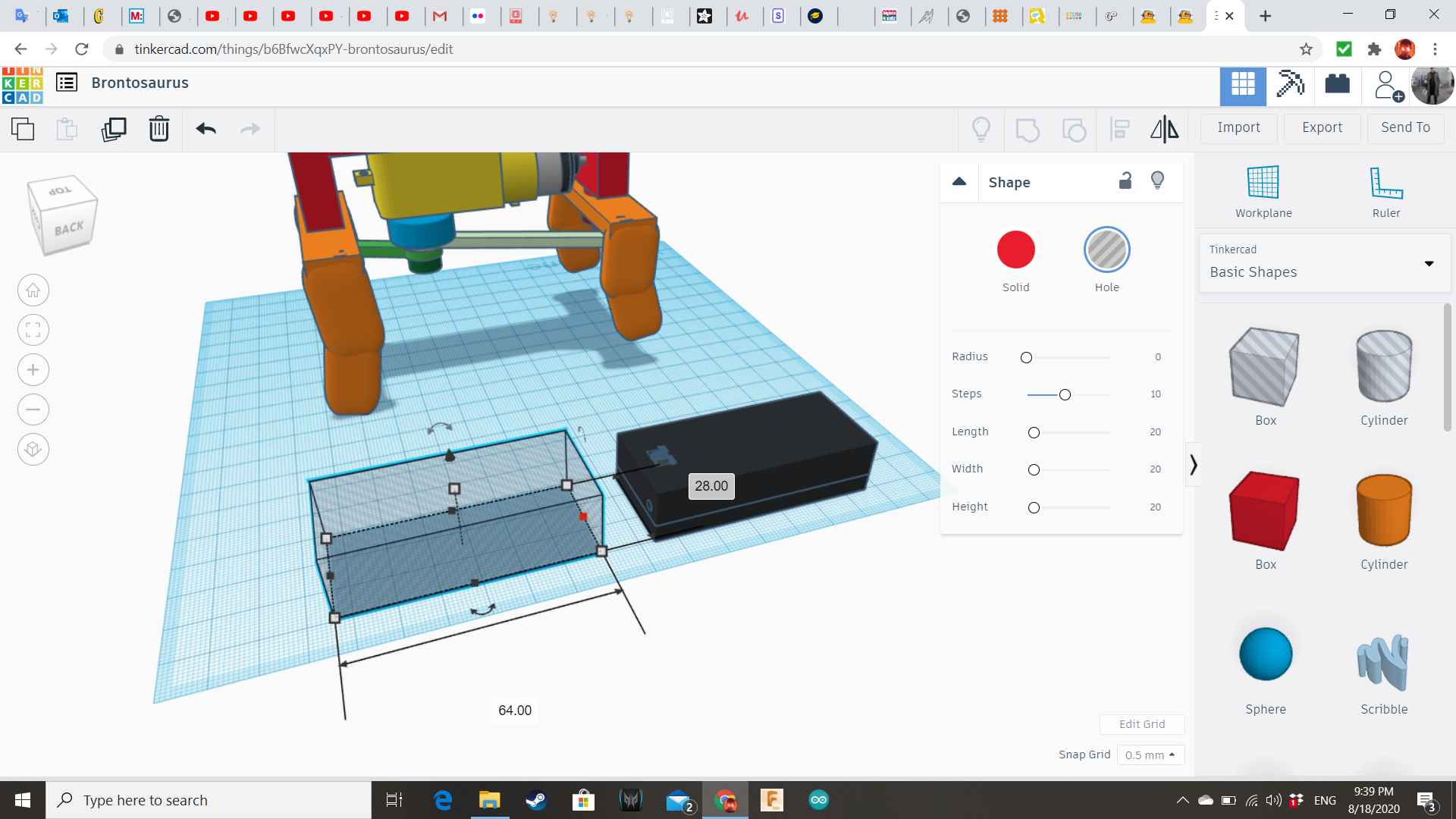Viewport: 1456px width, 819px height.
Task: Click the Import button
Action: [1238, 127]
